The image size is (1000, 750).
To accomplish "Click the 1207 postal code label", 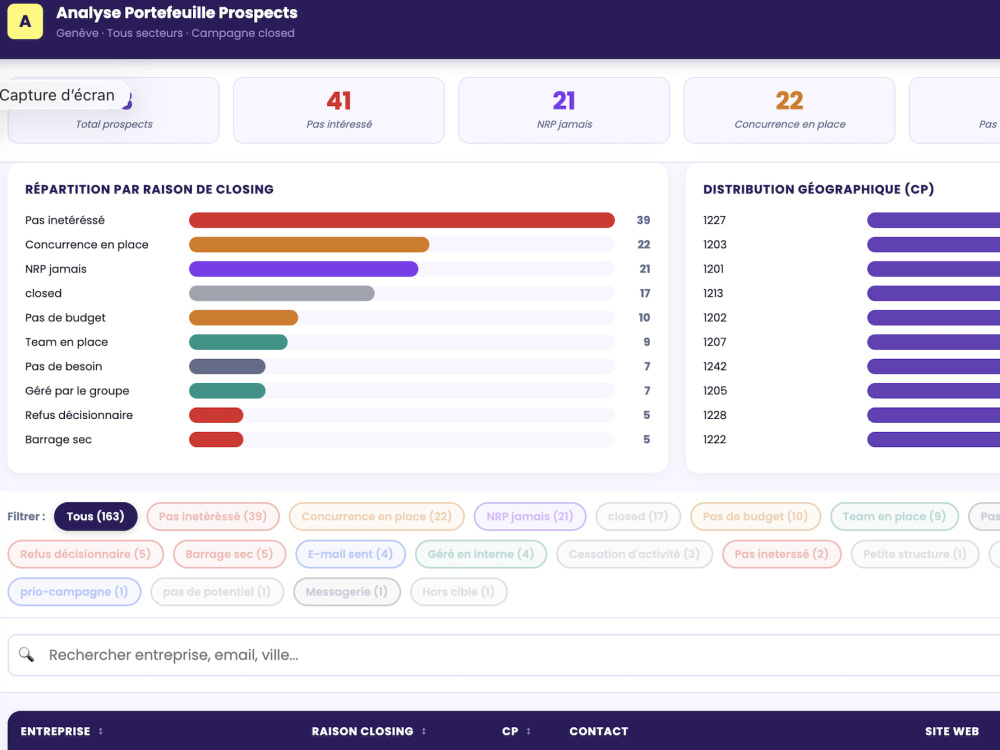I will point(714,342).
